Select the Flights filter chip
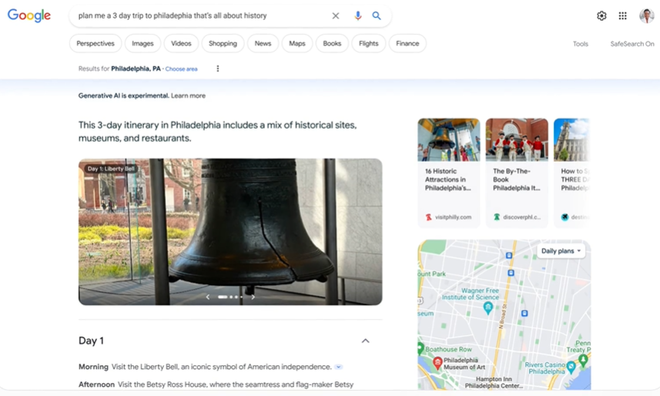Viewport: 660px width, 396px height. pyautogui.click(x=369, y=43)
